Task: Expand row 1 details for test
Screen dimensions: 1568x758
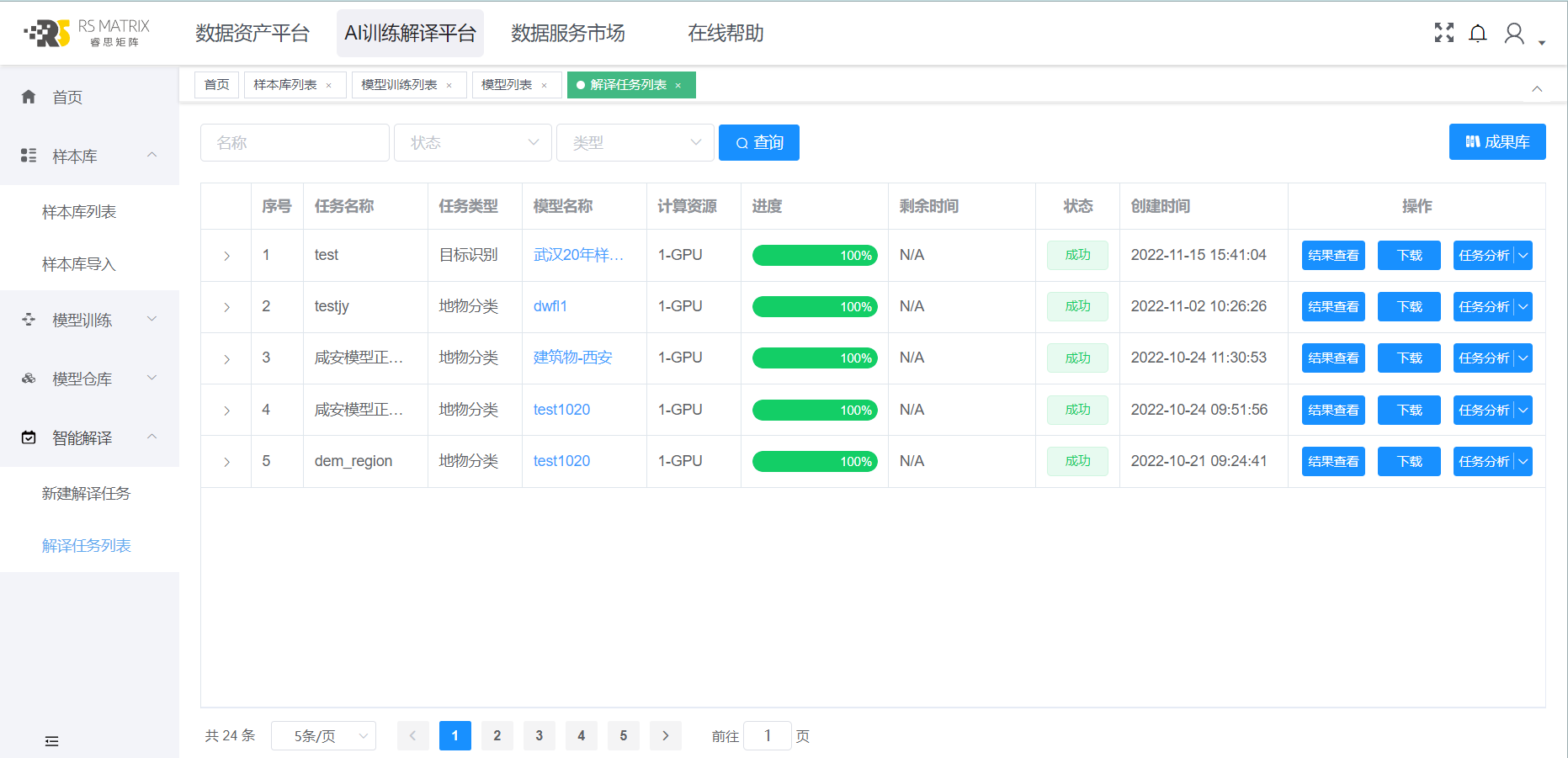Action: (x=226, y=256)
